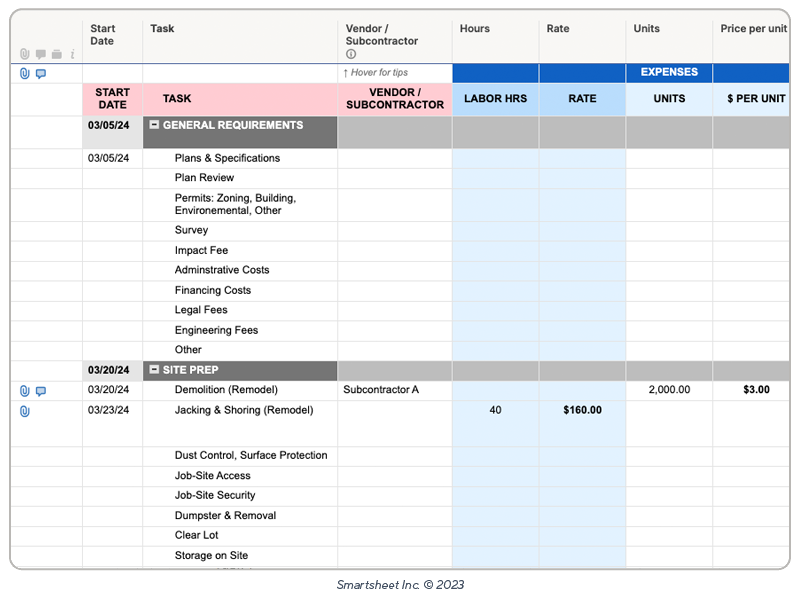Select the $160.00 rate cell
Screen dimensions: 800x601
pos(582,410)
